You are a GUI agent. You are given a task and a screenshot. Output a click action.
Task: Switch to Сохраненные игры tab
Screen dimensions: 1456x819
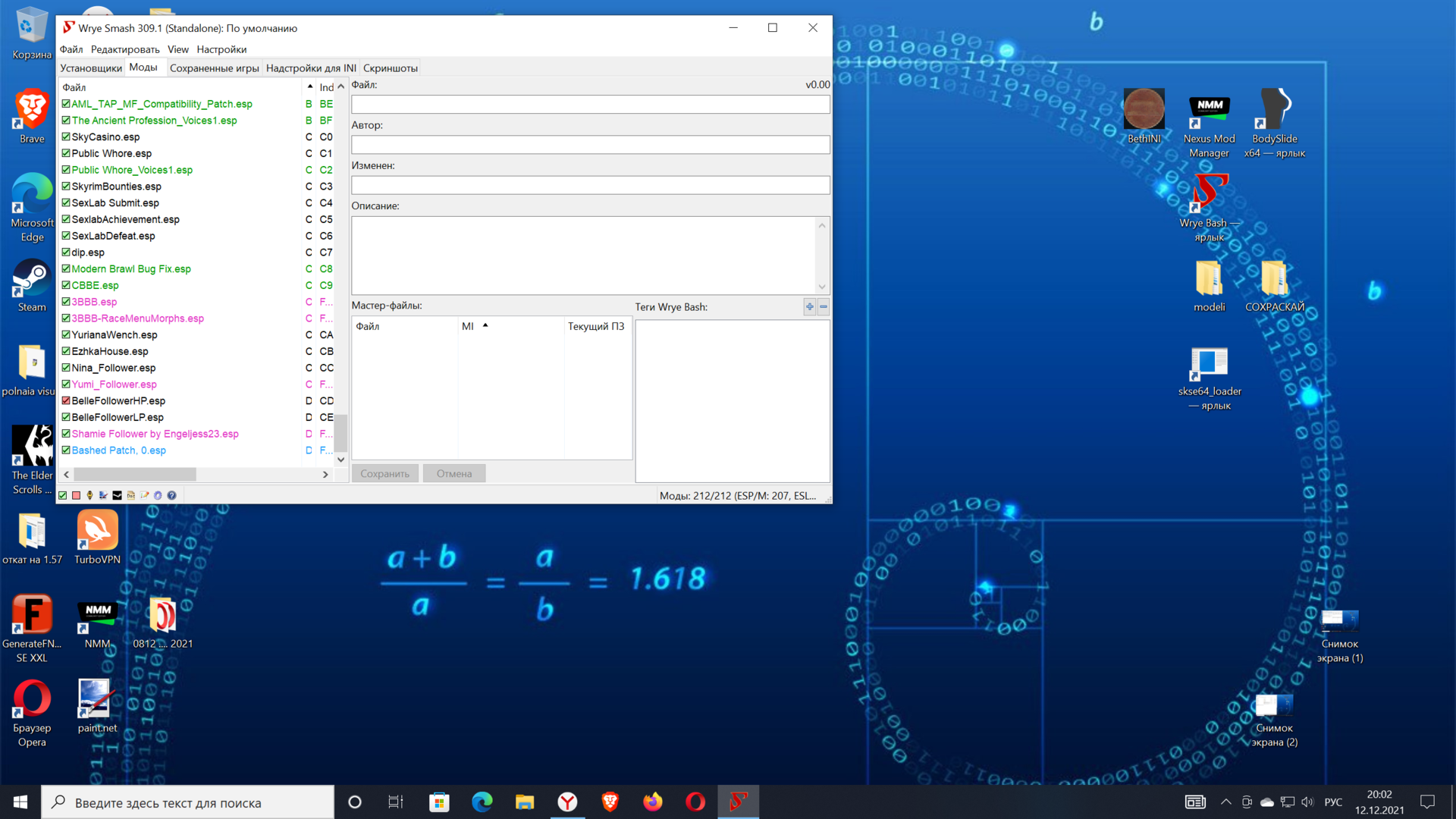[214, 68]
